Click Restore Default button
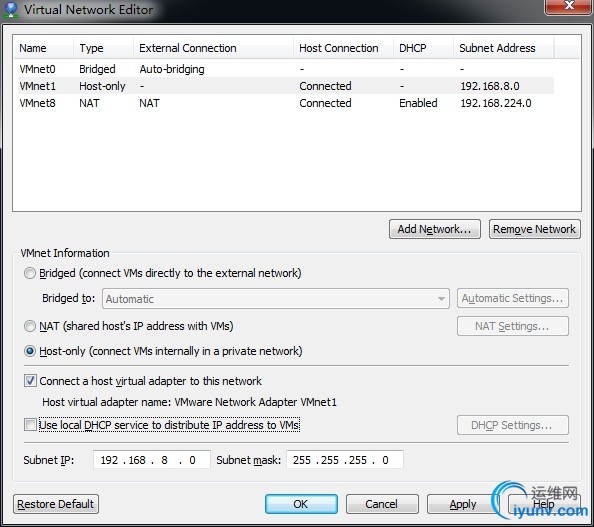This screenshot has height=527, width=594. 56,504
